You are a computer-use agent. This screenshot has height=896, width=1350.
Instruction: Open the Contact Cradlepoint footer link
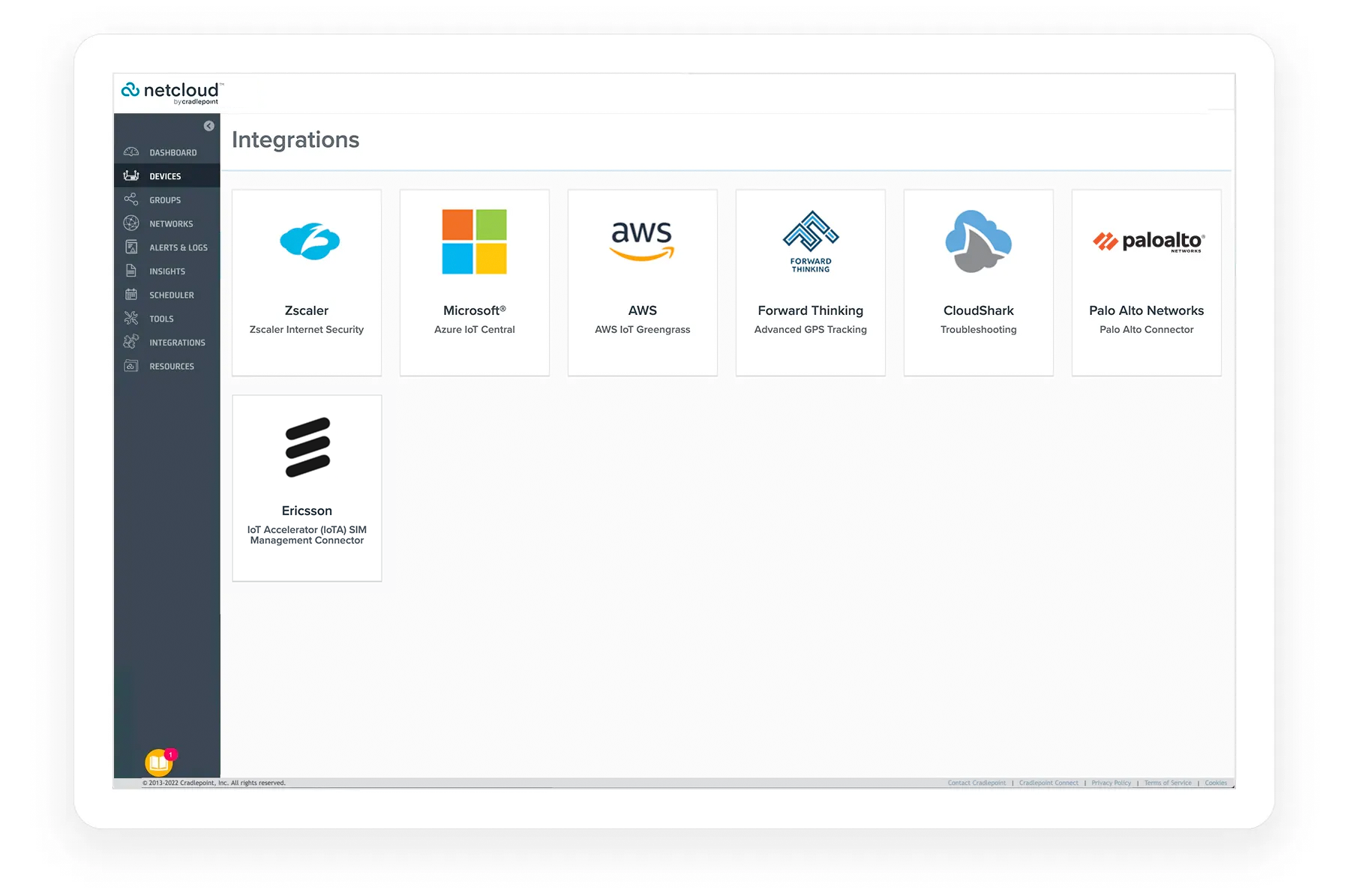976,783
